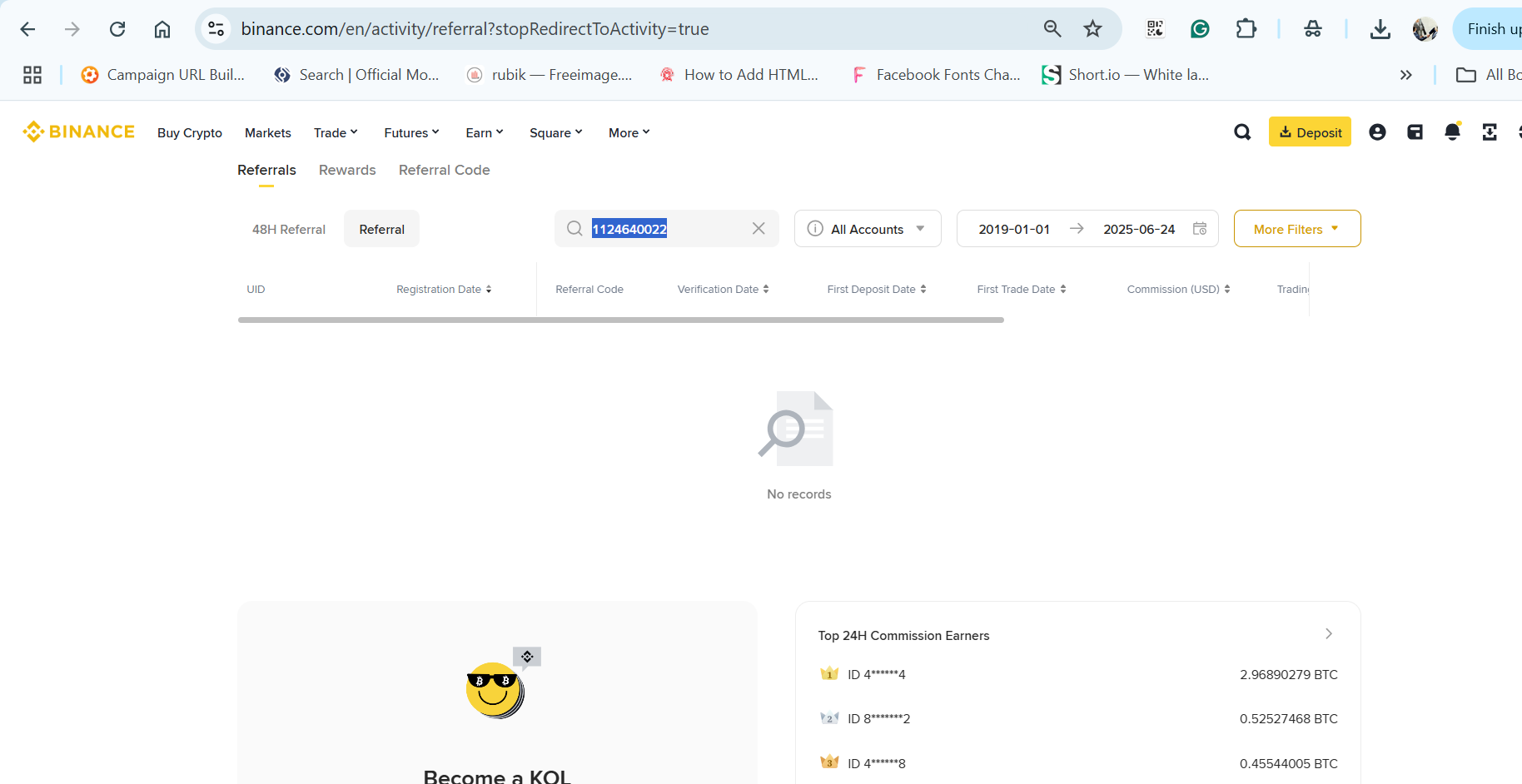Open the Short.io — White la... bookmark

point(1126,75)
